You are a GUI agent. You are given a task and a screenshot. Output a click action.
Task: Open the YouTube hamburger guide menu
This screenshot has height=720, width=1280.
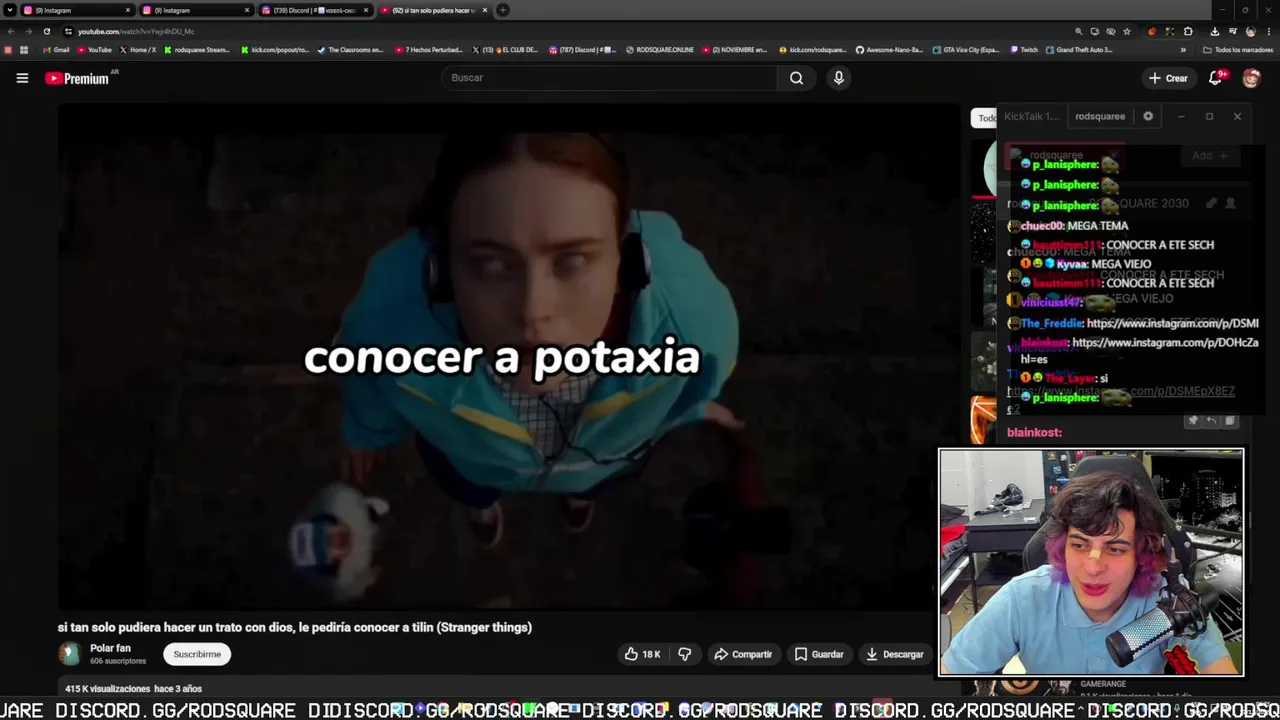[x=22, y=78]
